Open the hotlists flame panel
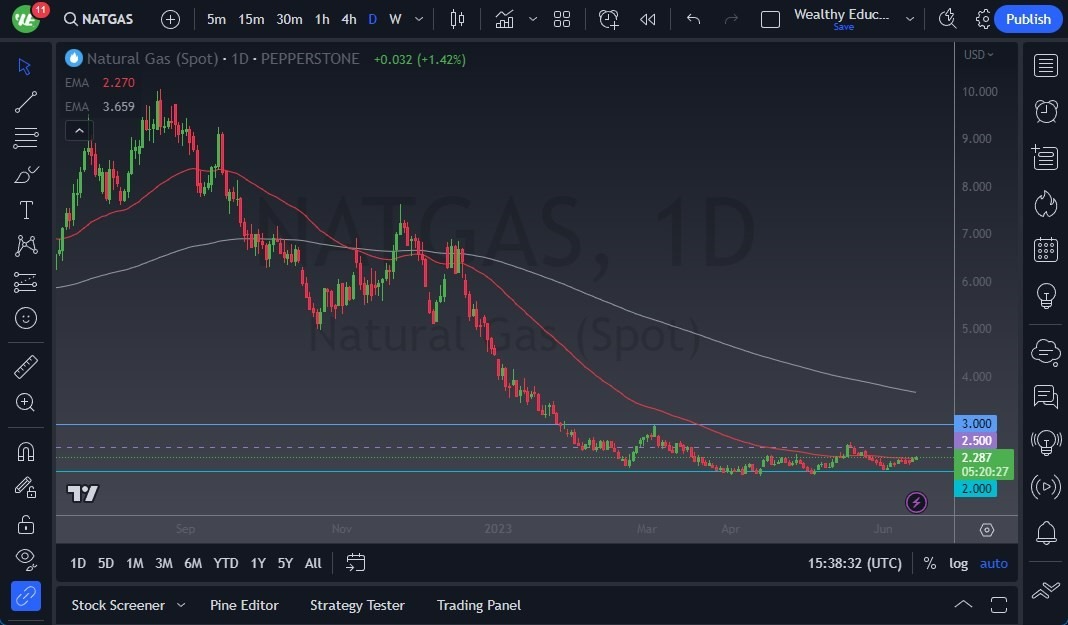 tap(1046, 204)
